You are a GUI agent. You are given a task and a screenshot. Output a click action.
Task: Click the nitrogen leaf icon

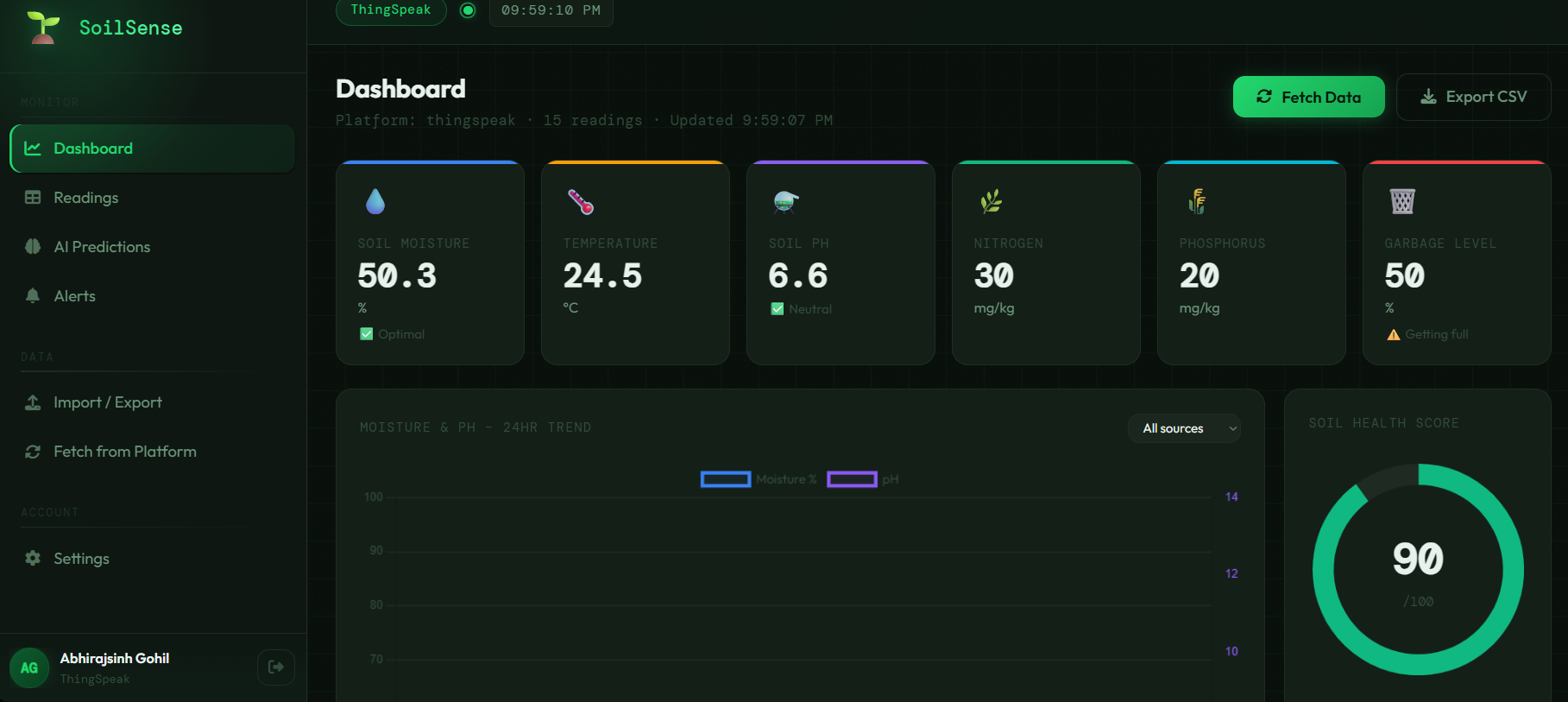tap(991, 201)
